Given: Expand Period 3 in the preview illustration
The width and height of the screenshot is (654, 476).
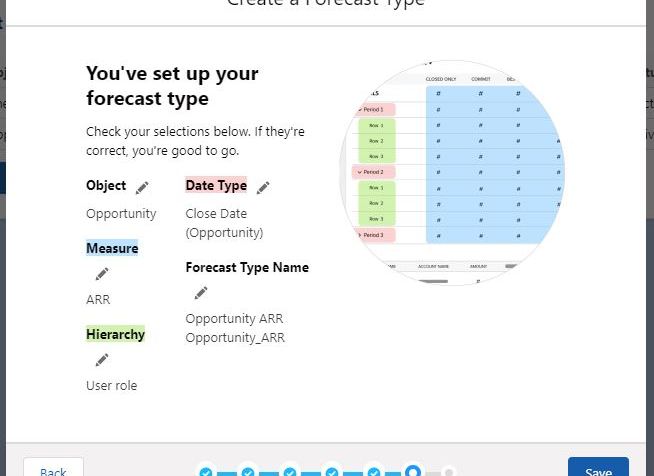Looking at the screenshot, I should tap(361, 235).
